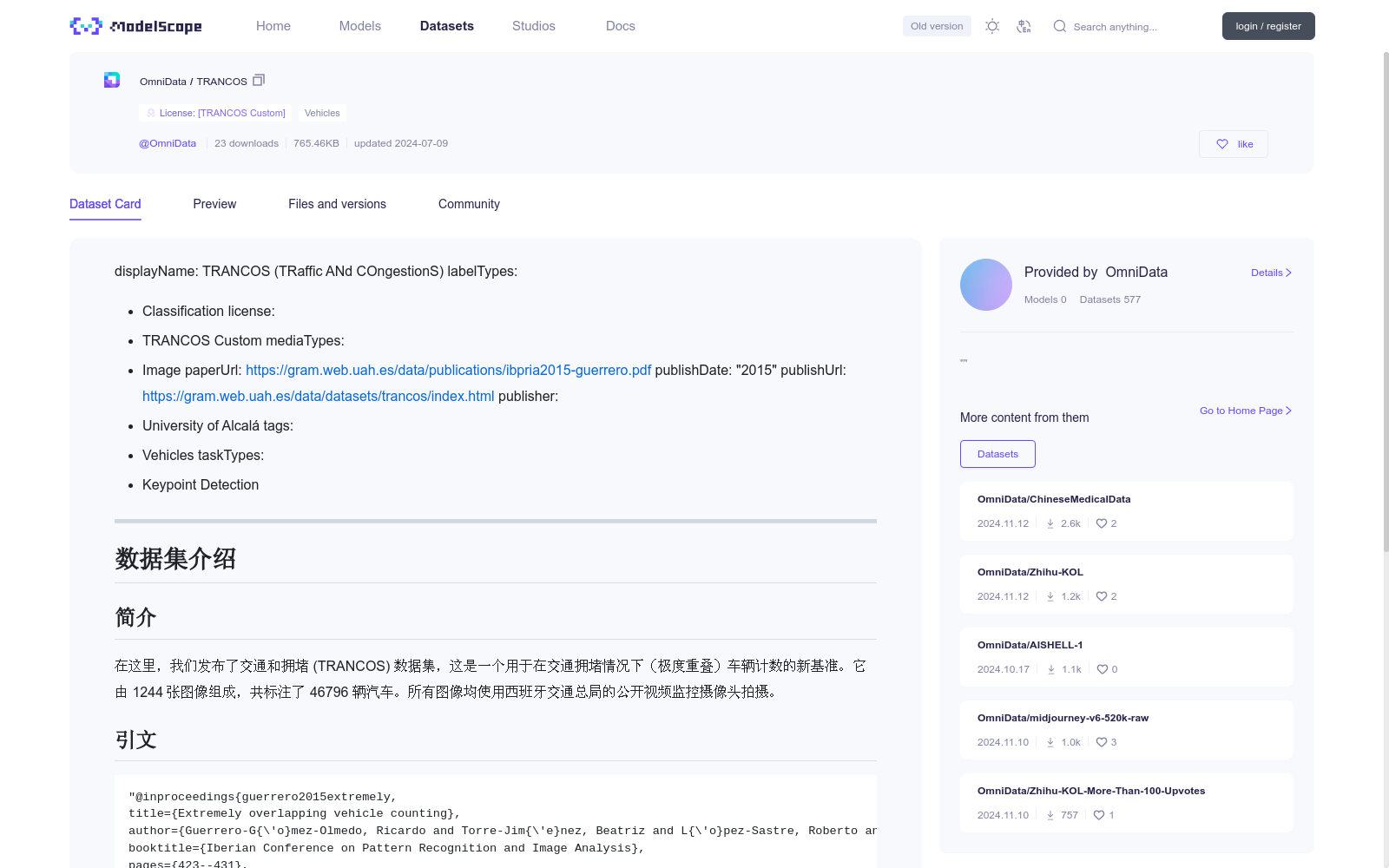Click the Models 0 count text
This screenshot has height=868, width=1389.
1045,299
